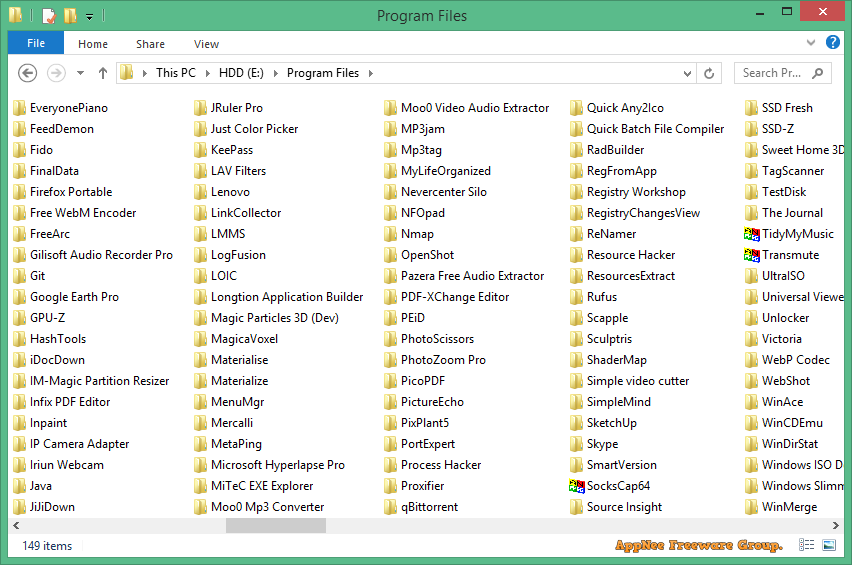Select Quick Batch File Compiler folder

tap(647, 129)
